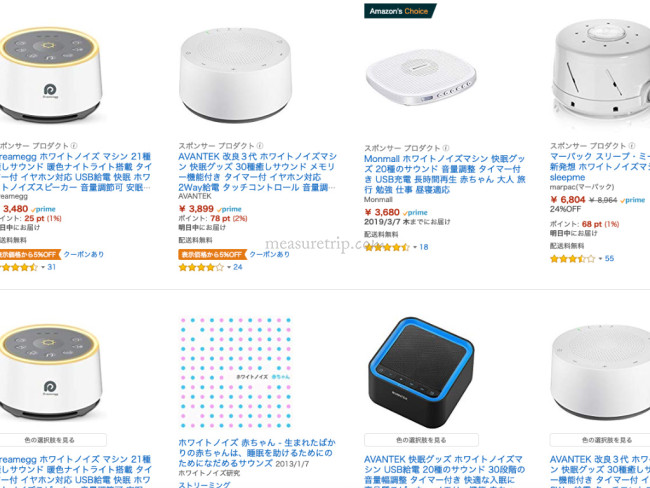The height and width of the screenshot is (488, 650).
Task: Click the info icon beside AVANTEK sponsored label
Action: (260, 146)
